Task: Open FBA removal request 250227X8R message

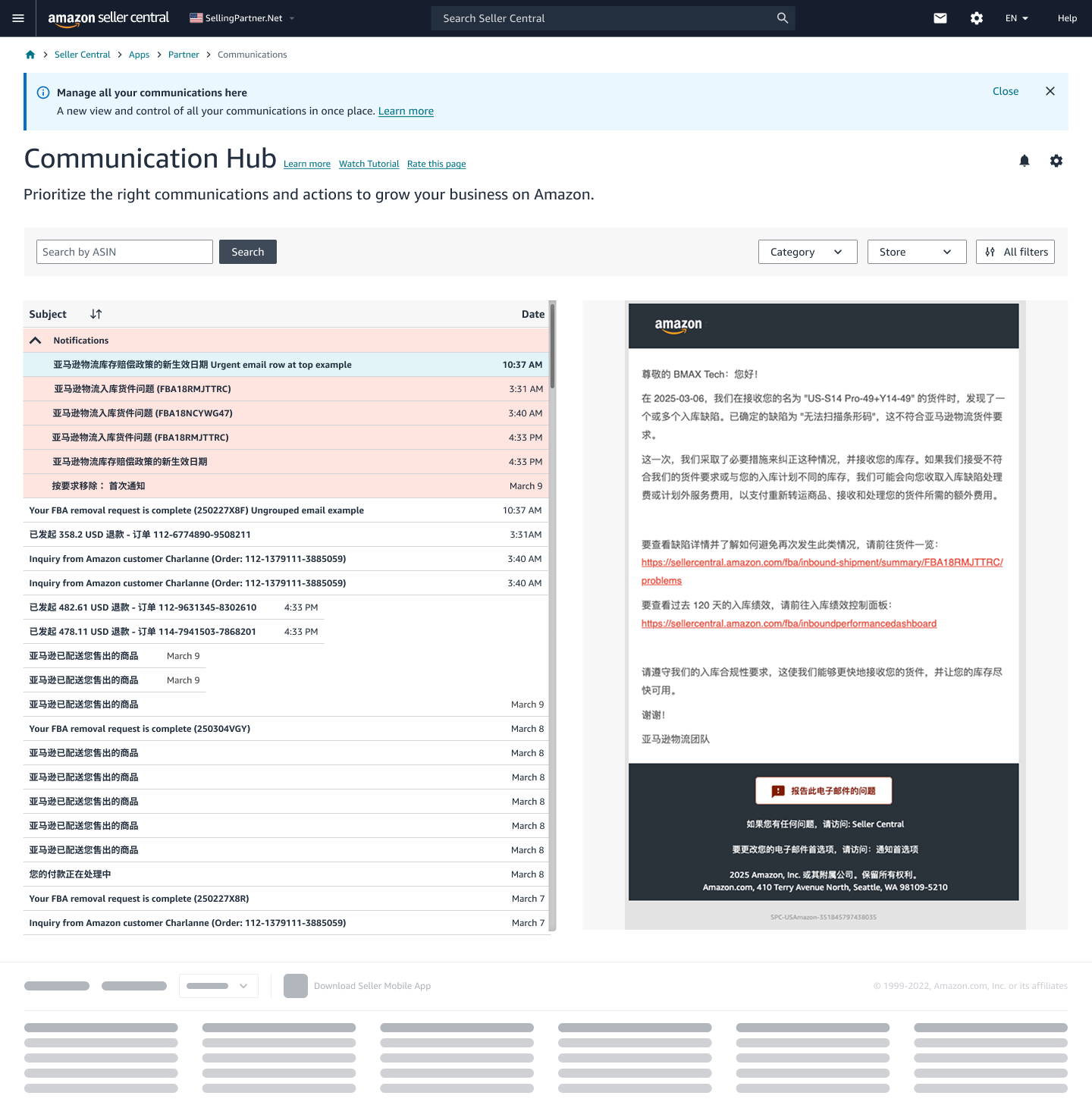Action: (x=286, y=899)
